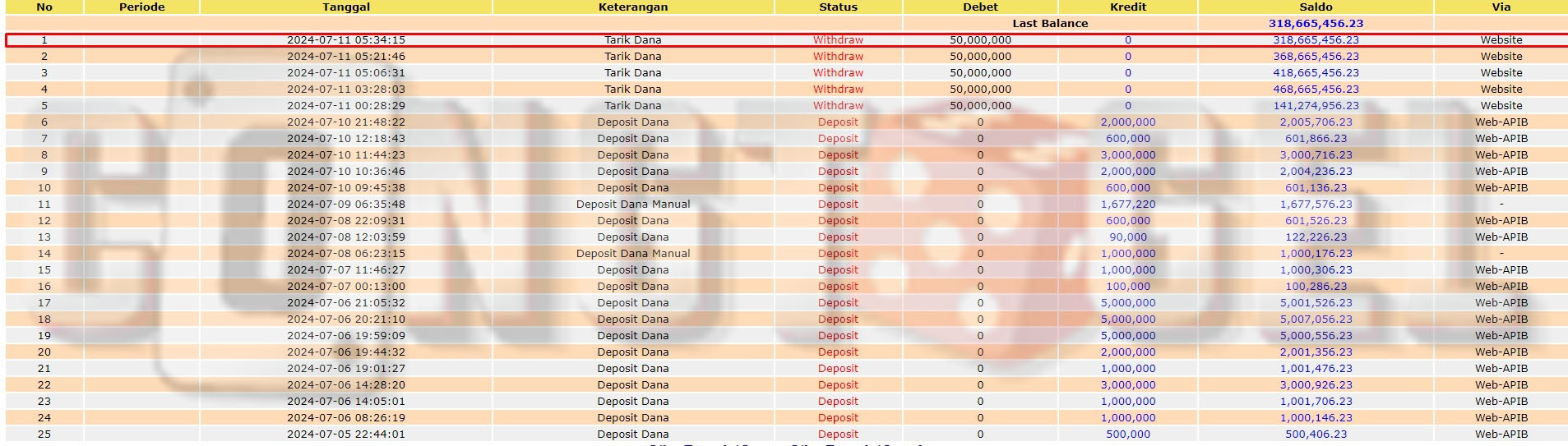The image size is (1568, 446).
Task: Click the 100,286.23 saldo link
Action: coord(1316,287)
